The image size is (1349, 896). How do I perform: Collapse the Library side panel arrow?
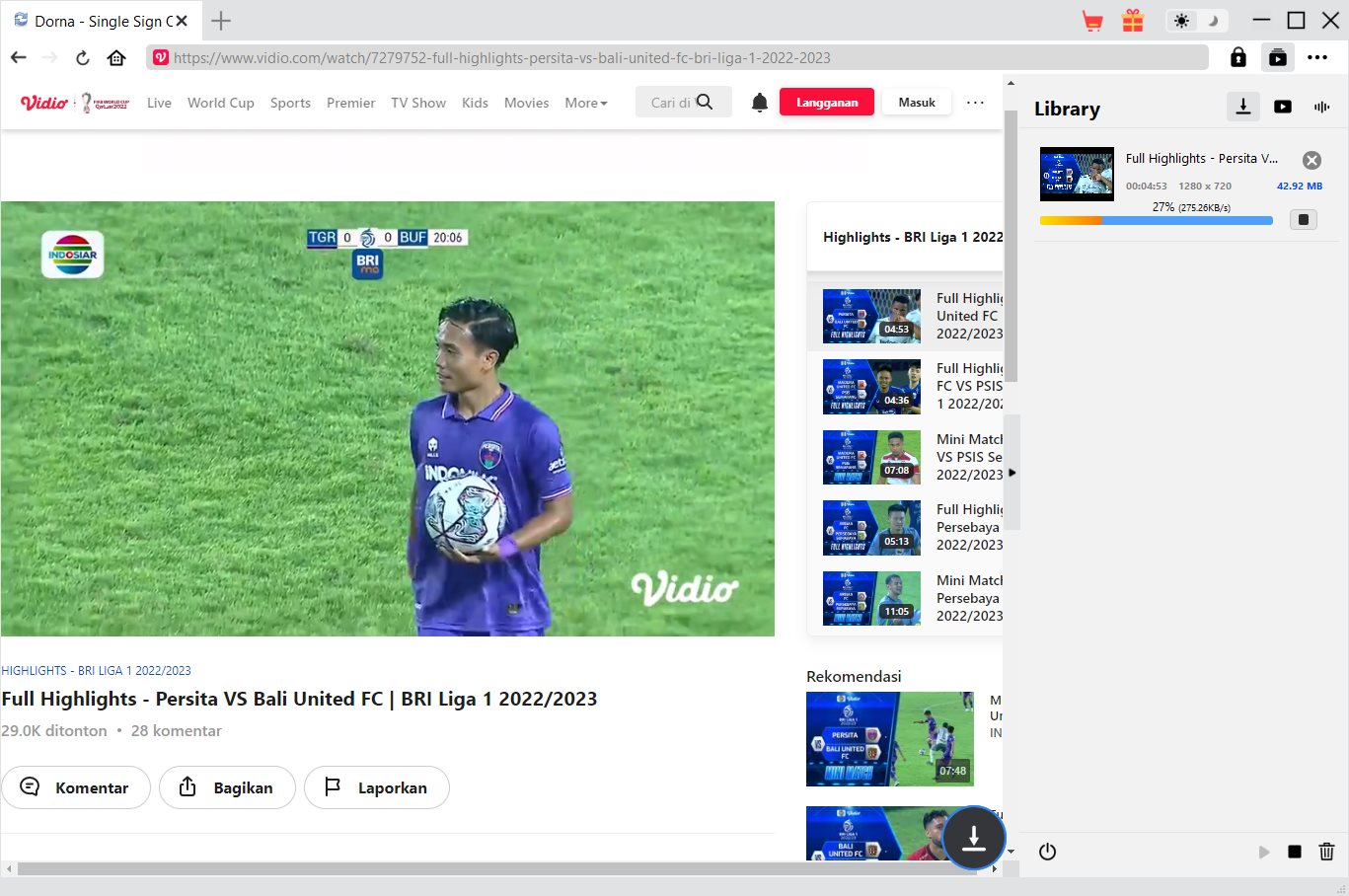[x=1012, y=473]
